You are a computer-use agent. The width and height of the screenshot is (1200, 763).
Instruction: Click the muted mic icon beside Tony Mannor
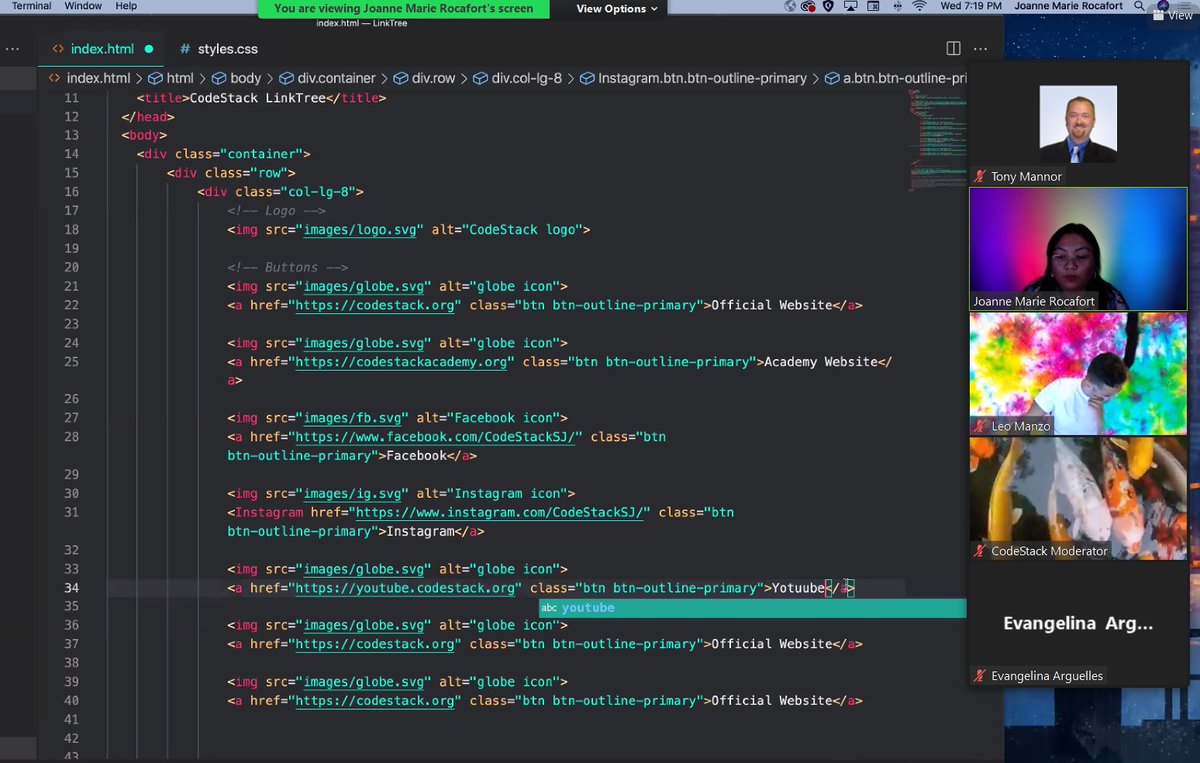click(980, 176)
